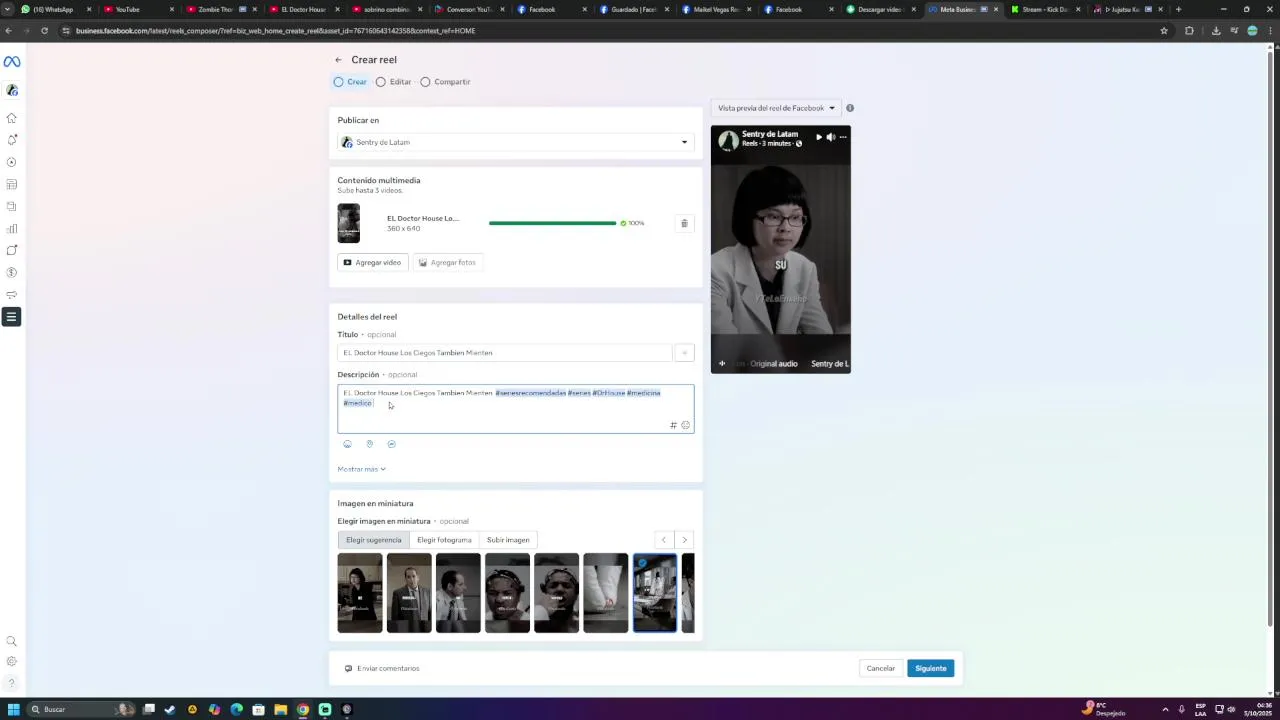The width and height of the screenshot is (1280, 720).
Task: Expand Mostrar más options
Action: click(361, 469)
